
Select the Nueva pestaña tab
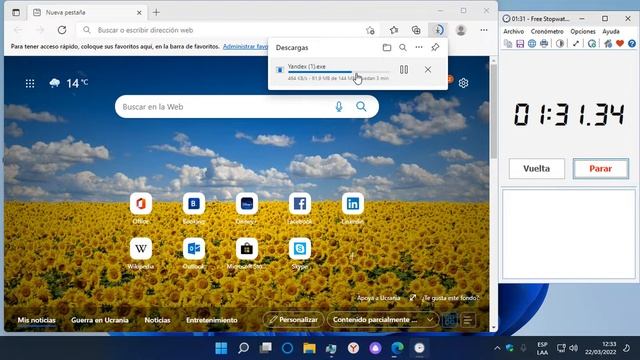[87, 13]
